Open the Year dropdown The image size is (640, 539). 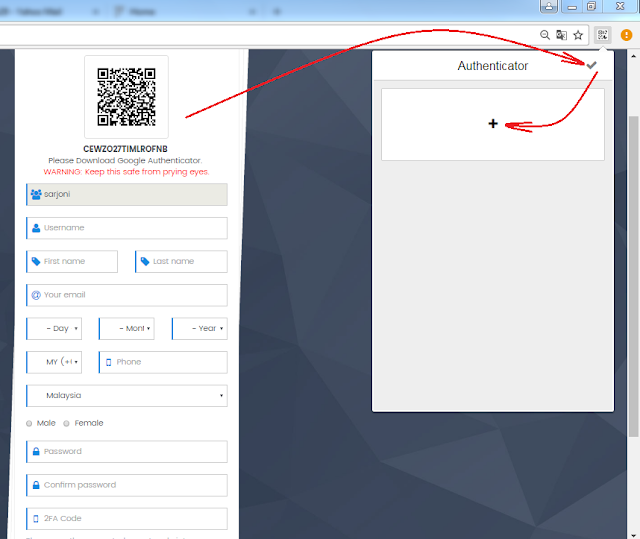click(x=200, y=328)
